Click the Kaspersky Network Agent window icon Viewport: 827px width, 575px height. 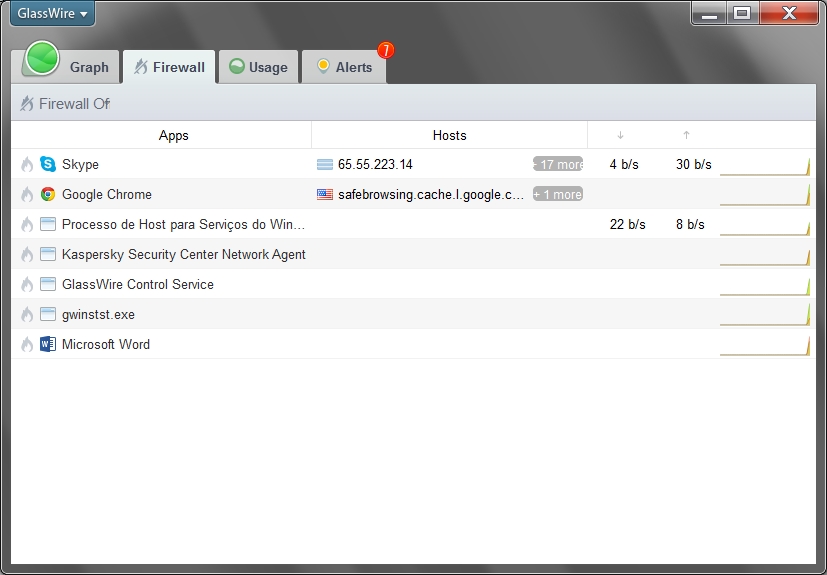pos(48,254)
